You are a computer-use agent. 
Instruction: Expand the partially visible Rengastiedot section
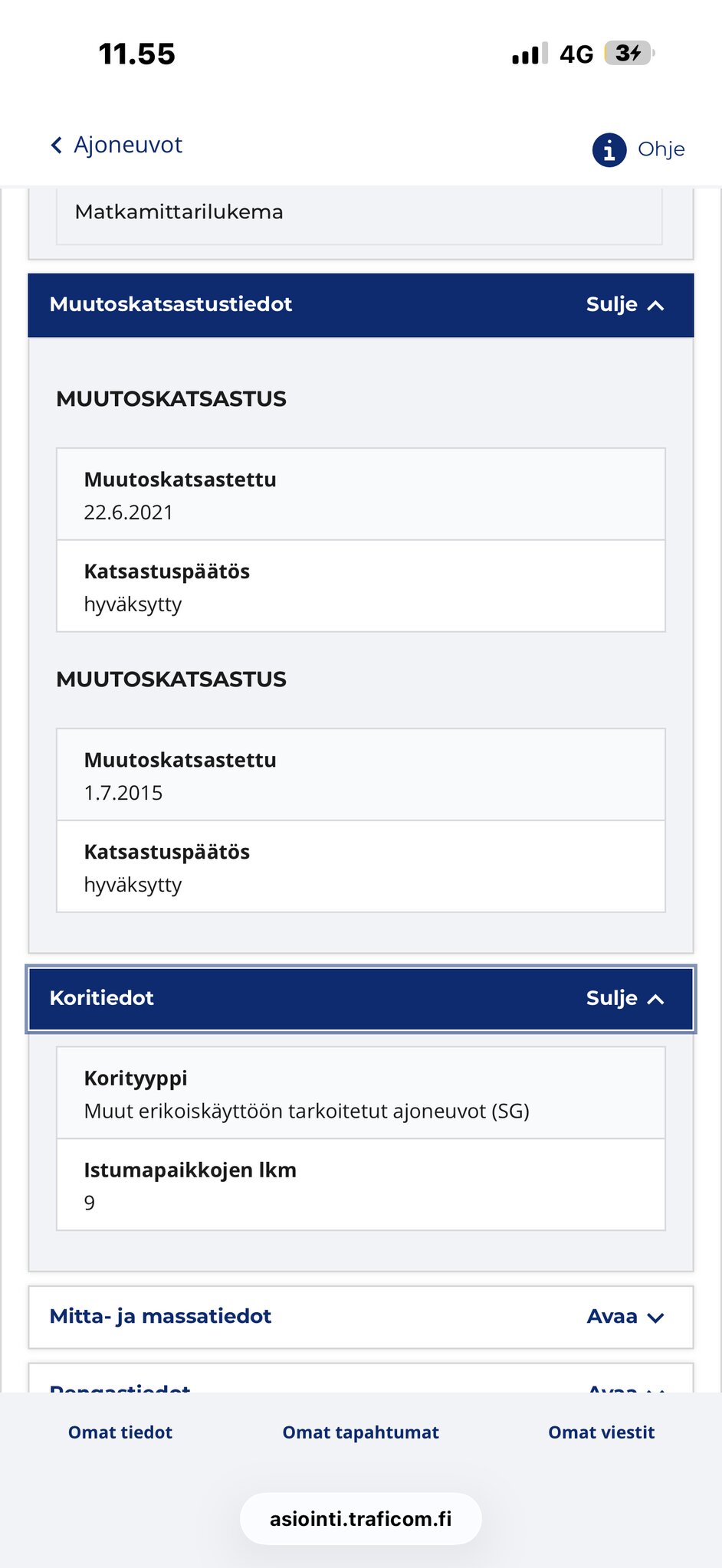[x=360, y=1383]
